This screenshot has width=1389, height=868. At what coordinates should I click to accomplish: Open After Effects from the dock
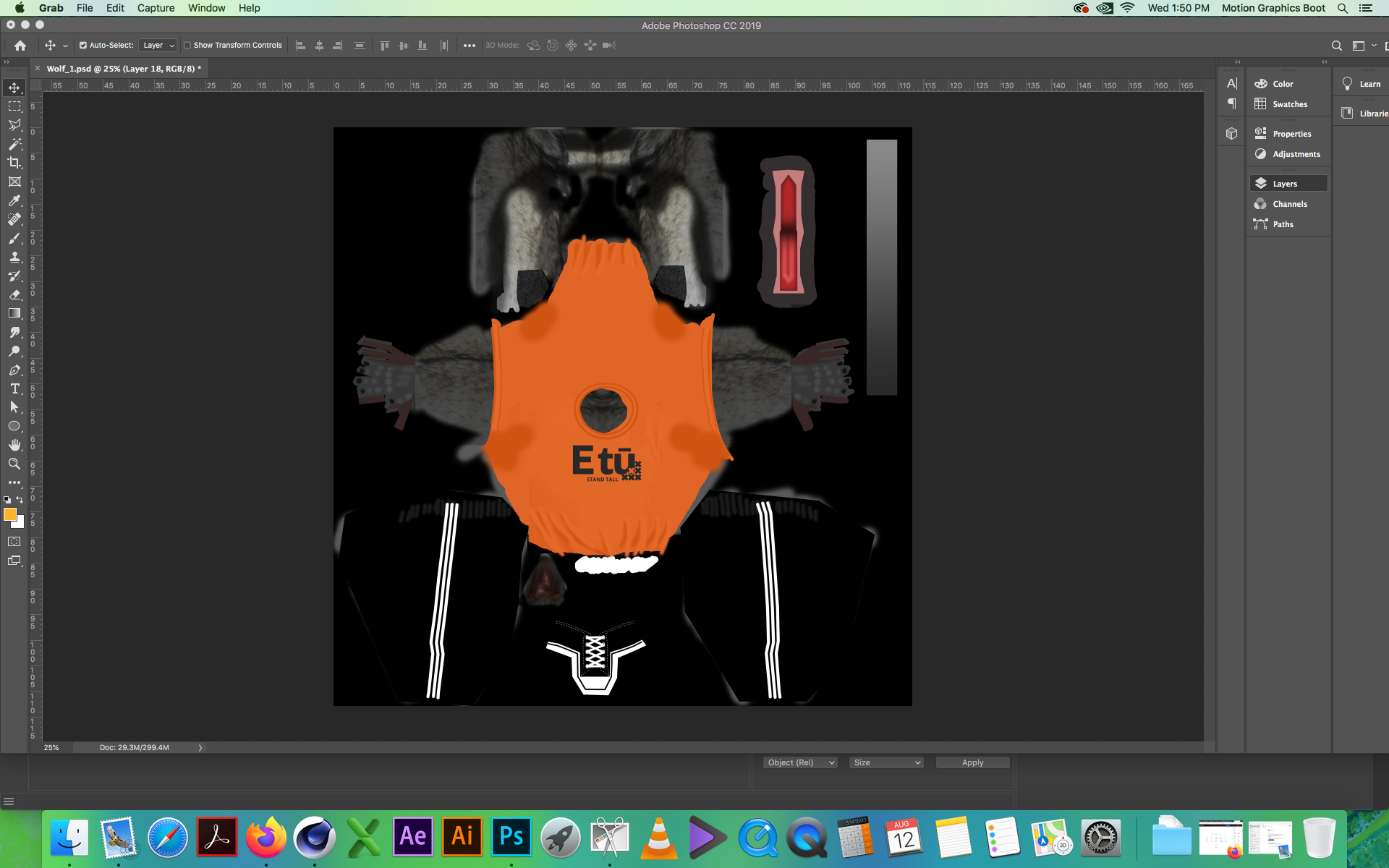412,837
